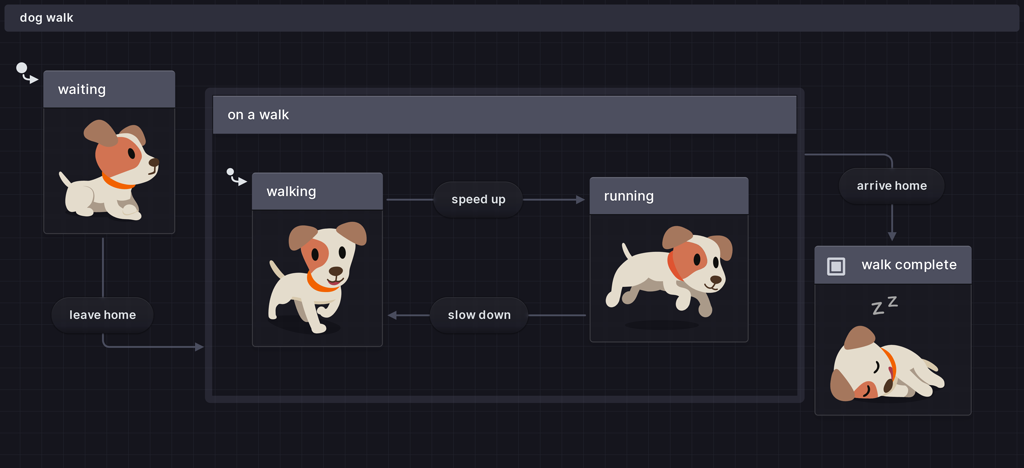This screenshot has height=468, width=1024.
Task: Click the initial state marker beside walking
Action: [x=231, y=173]
